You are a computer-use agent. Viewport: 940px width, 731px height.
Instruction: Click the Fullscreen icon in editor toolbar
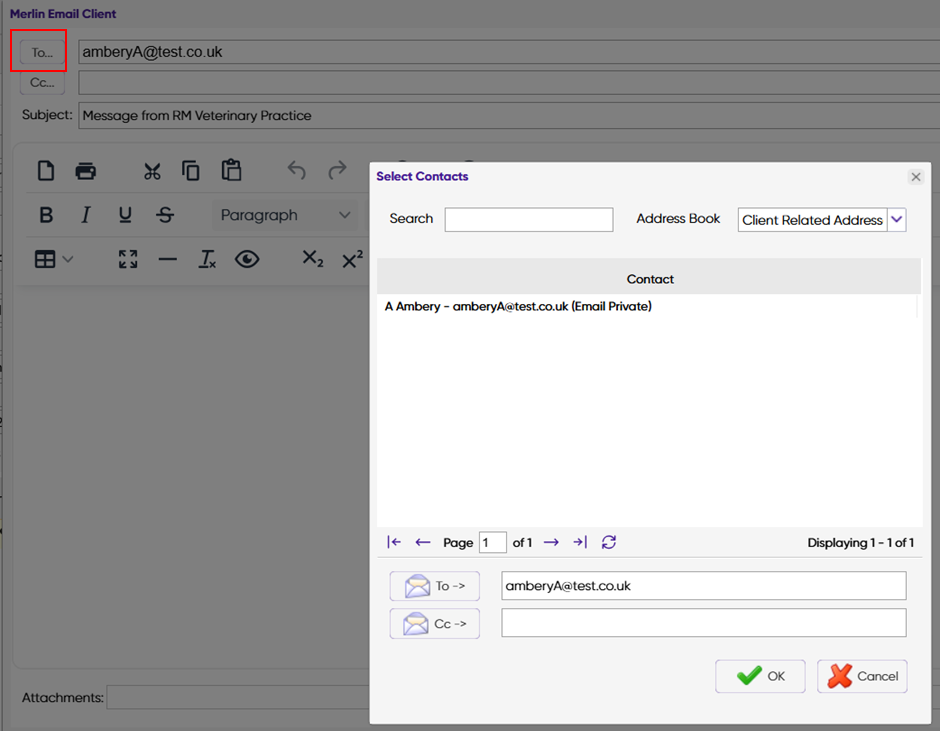[x=128, y=259]
